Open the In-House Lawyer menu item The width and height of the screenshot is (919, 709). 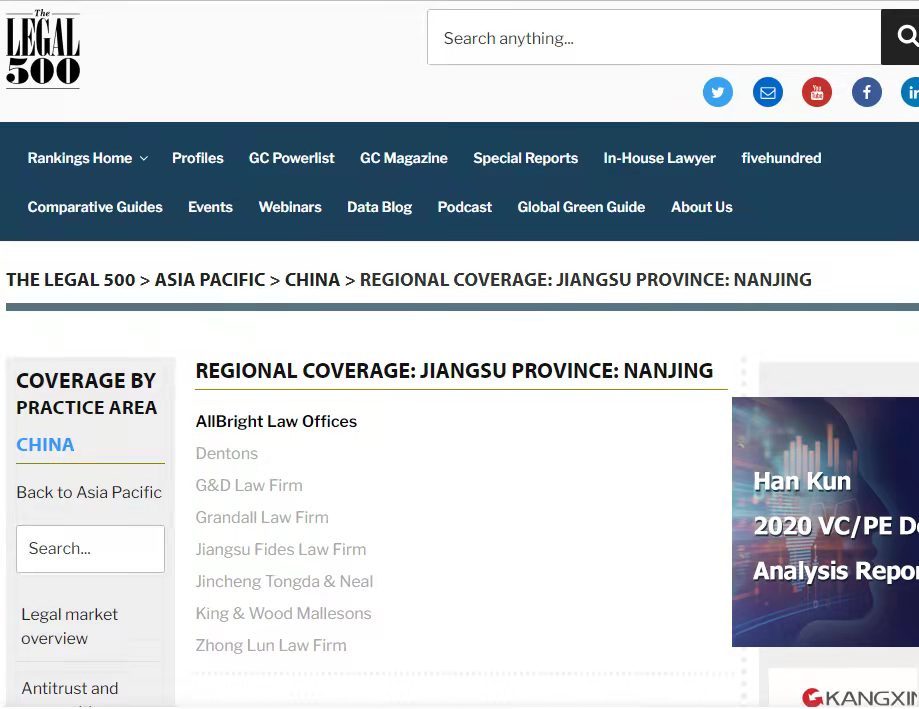659,158
